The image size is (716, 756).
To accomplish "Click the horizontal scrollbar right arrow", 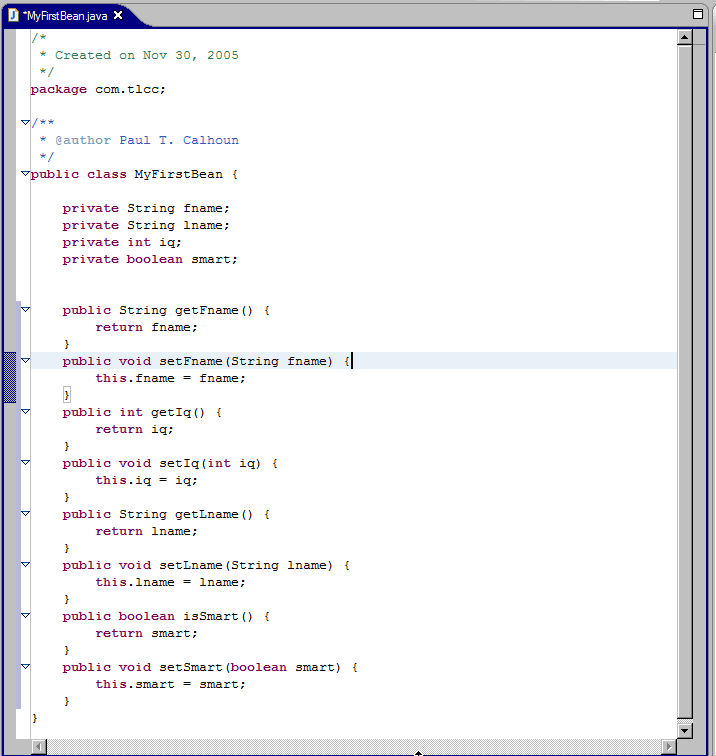I will 668,747.
